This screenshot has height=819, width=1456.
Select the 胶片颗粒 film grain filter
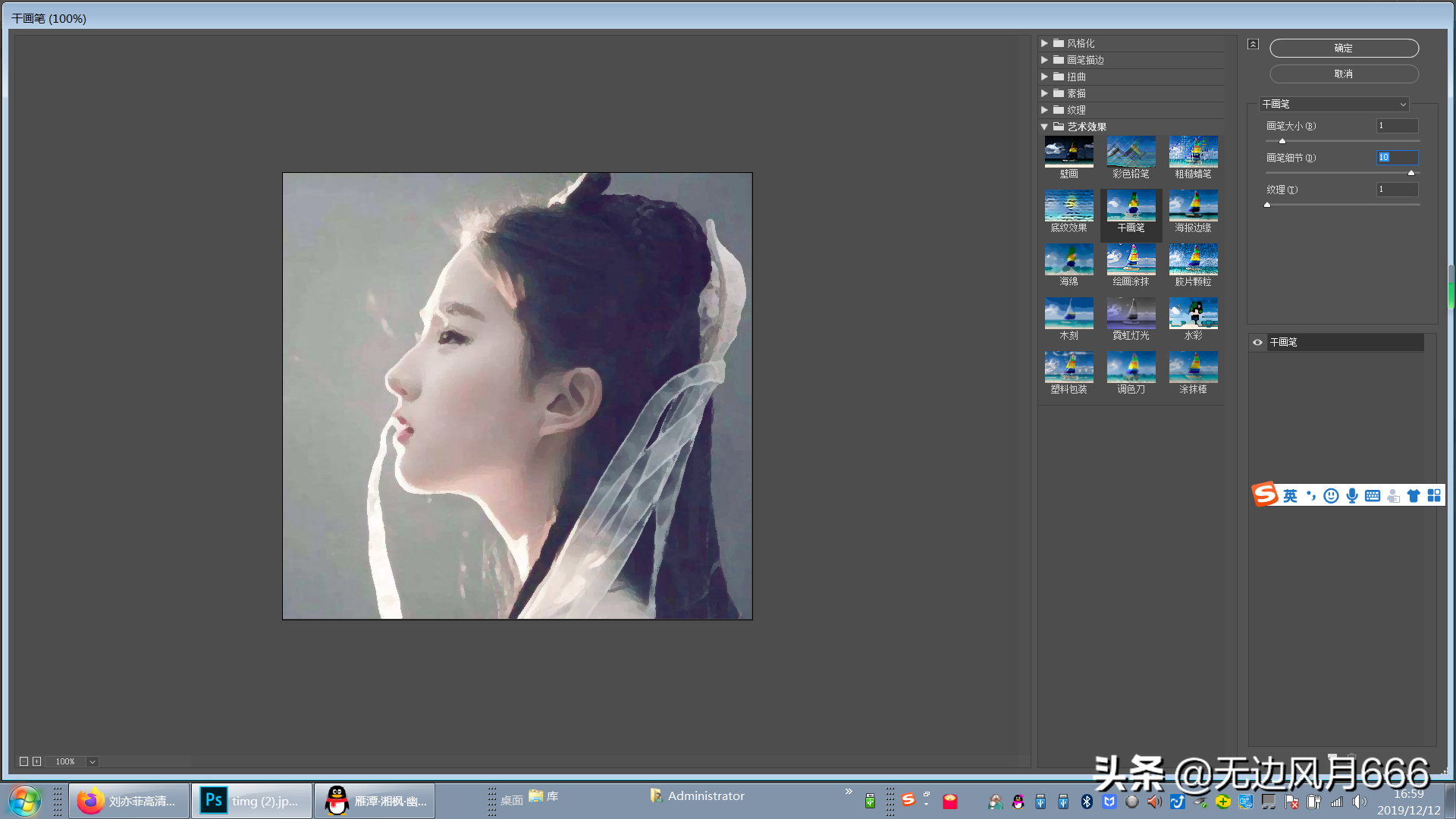[1193, 259]
